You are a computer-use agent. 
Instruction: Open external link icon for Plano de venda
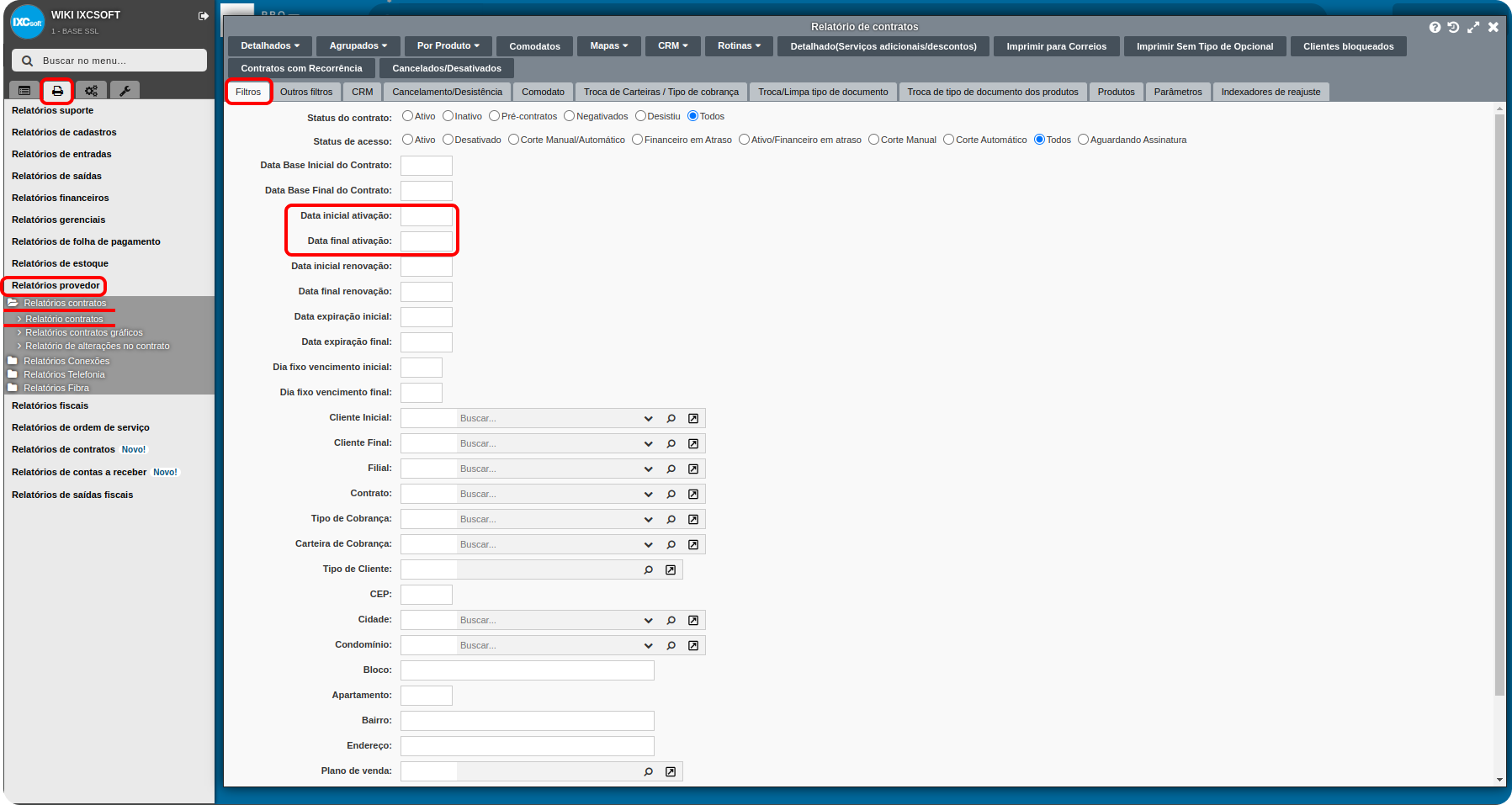pyautogui.click(x=671, y=771)
